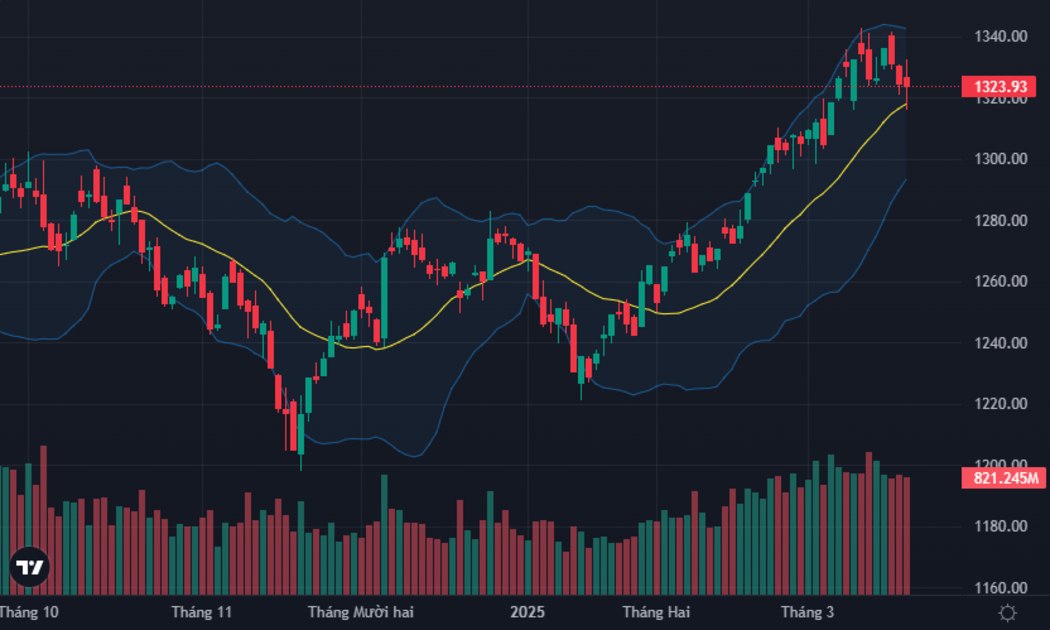Image resolution: width=1050 pixels, height=630 pixels.
Task: Click the 1180.00 price scale label
Action: click(1000, 526)
